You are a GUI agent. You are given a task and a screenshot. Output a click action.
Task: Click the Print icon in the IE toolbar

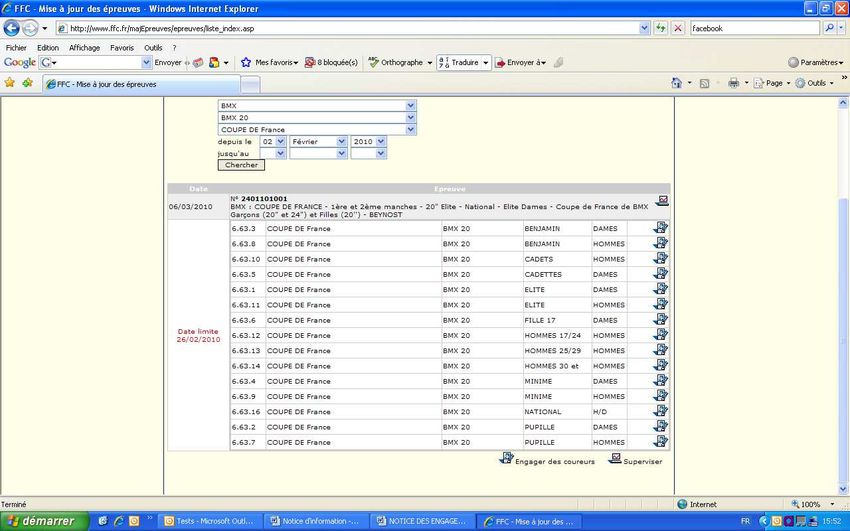pos(733,83)
